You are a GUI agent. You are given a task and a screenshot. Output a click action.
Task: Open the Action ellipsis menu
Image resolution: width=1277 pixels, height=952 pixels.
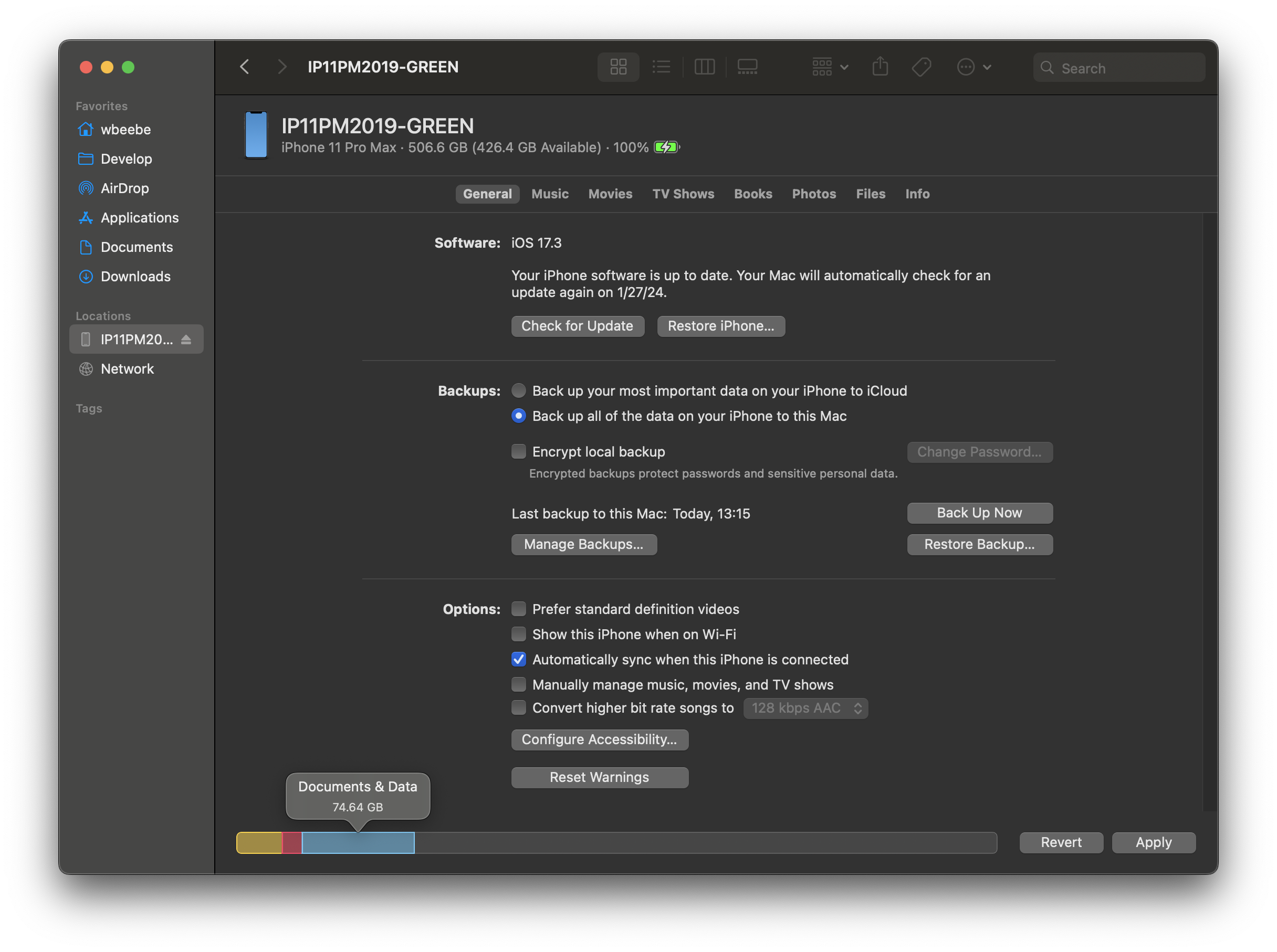[974, 67]
